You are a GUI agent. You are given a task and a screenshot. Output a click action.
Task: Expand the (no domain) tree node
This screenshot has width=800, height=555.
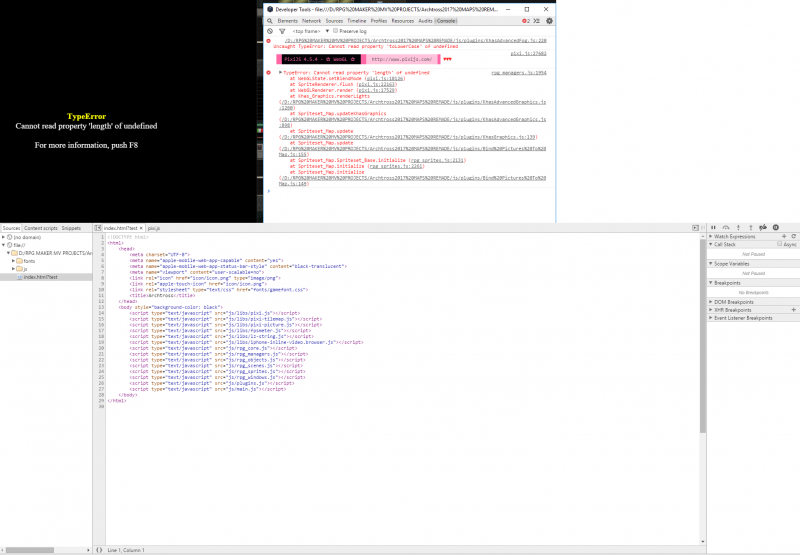point(3,237)
